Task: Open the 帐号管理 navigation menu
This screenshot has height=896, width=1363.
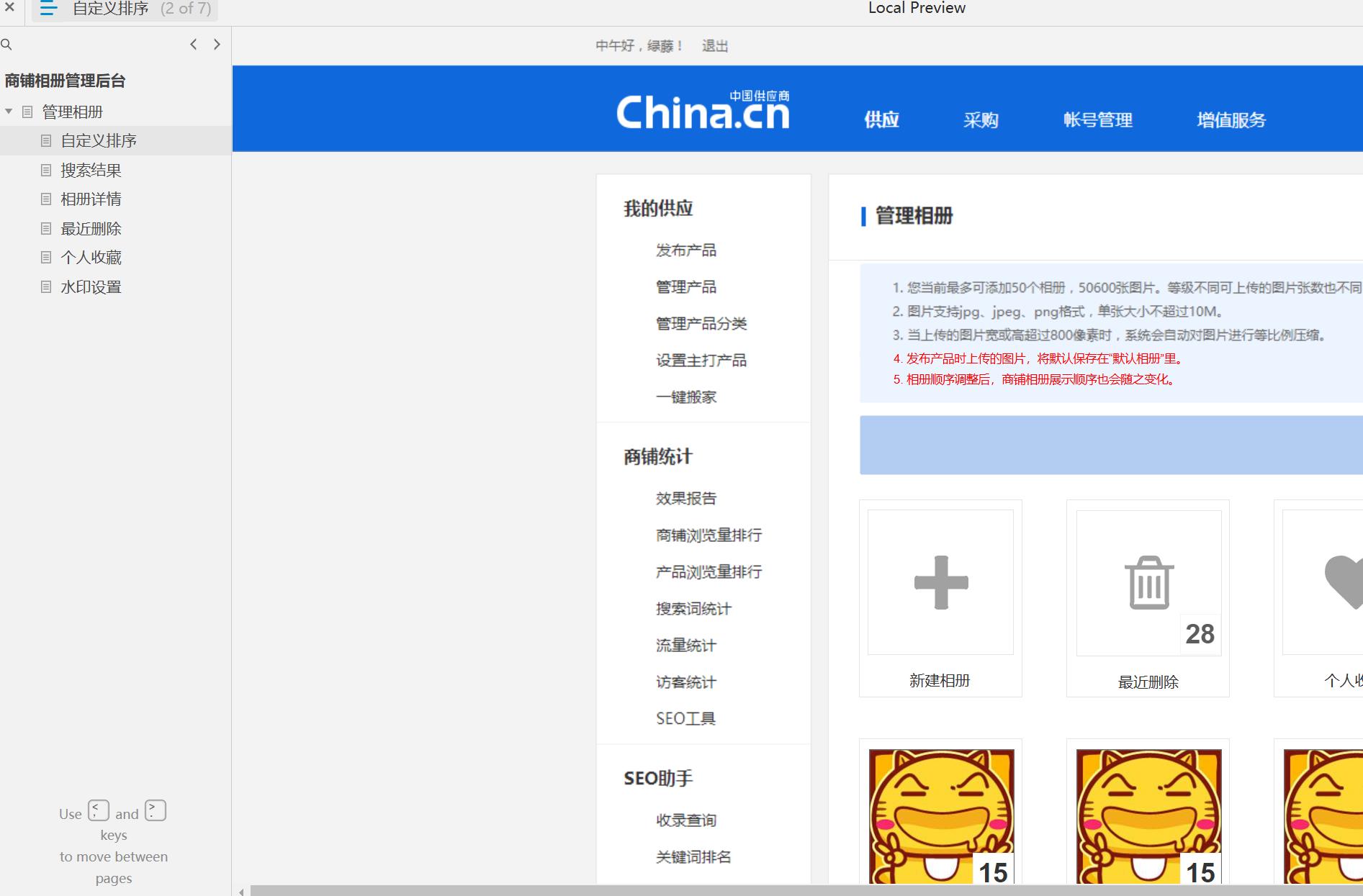Action: (1098, 119)
